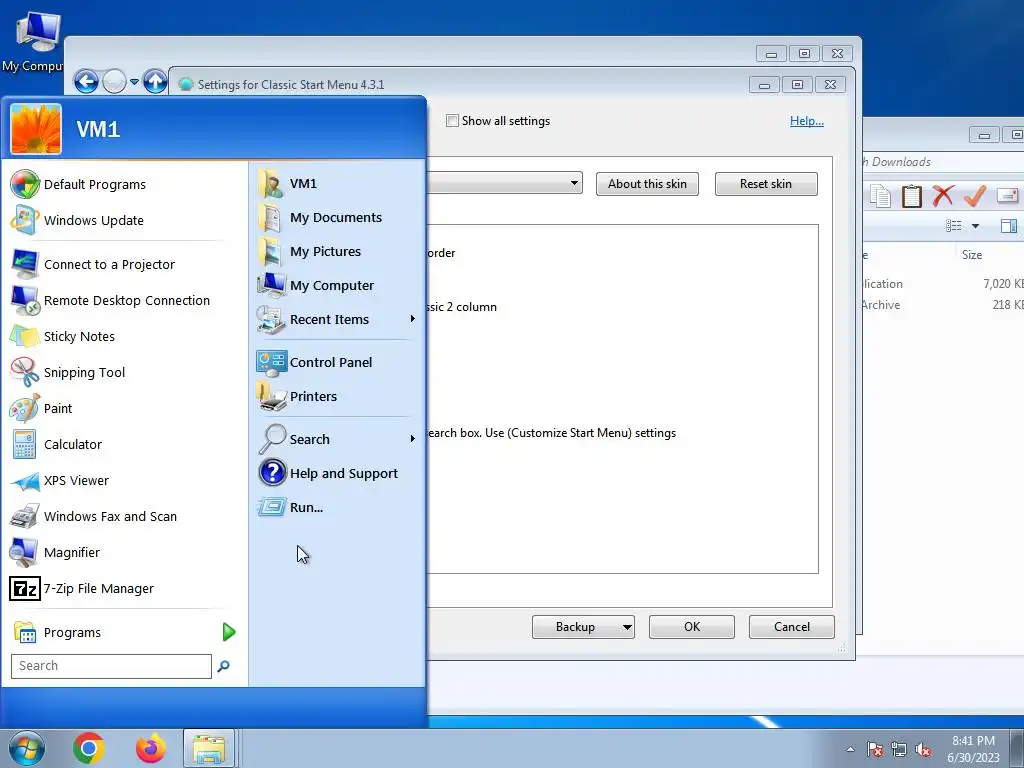Viewport: 1024px width, 768px height.
Task: Start the Snipping Tool
Action: point(68,372)
